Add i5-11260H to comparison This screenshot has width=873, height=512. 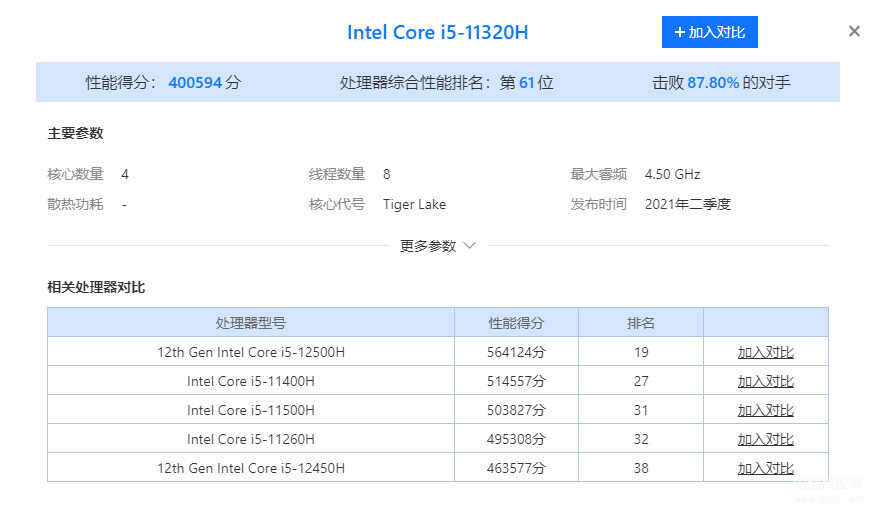(x=766, y=439)
